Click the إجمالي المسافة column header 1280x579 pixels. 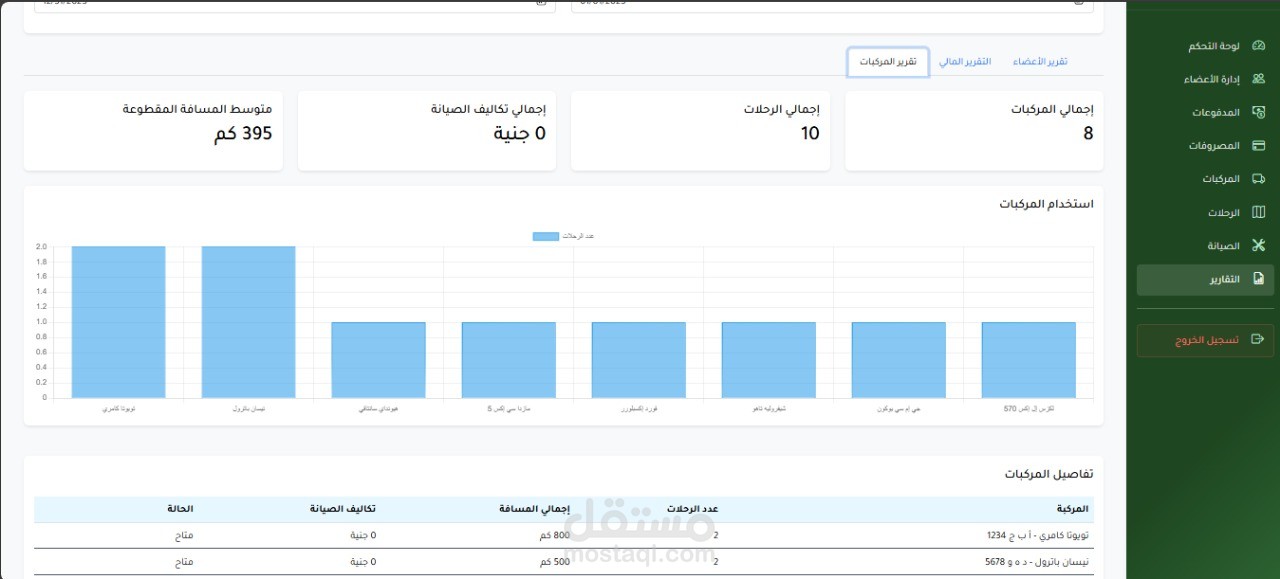coord(535,509)
